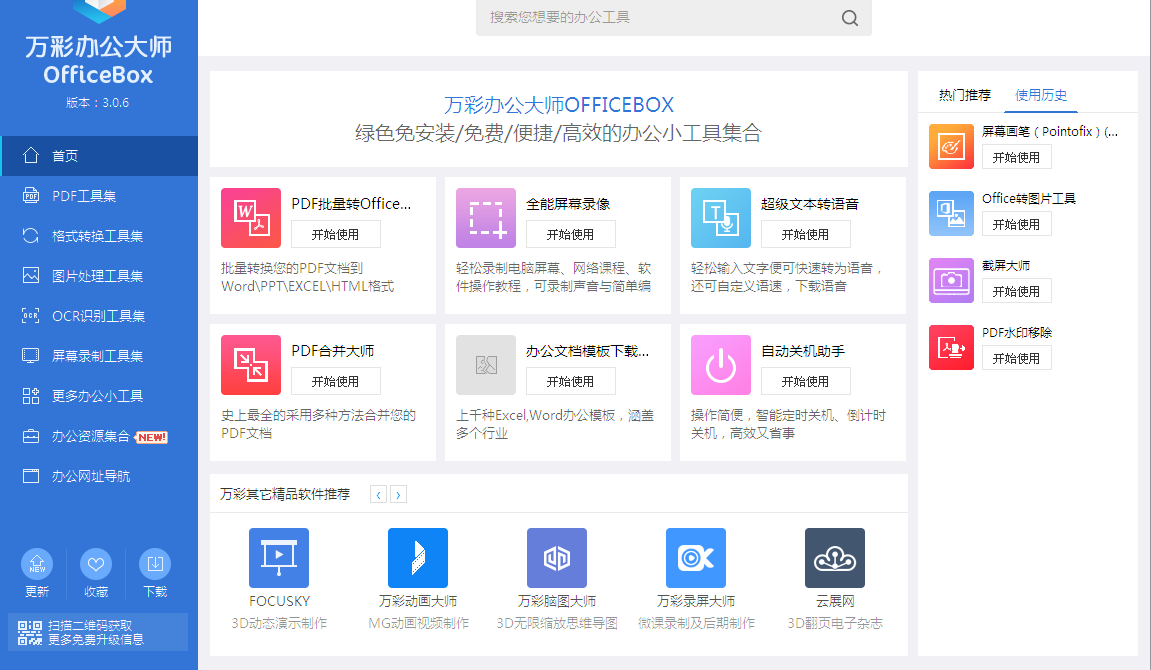This screenshot has height=670, width=1151.
Task: Click the PDF合并大师 merge icon
Action: (x=251, y=365)
